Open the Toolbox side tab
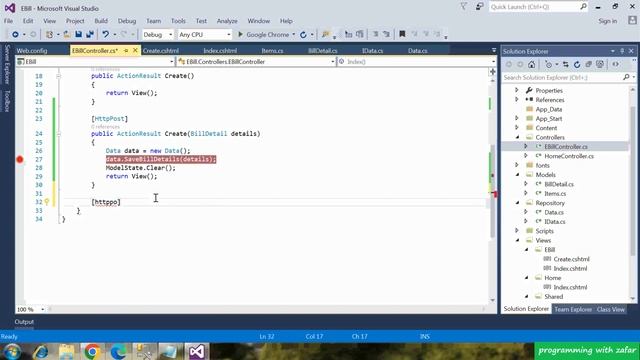This screenshot has width=640, height=360. (x=7, y=100)
